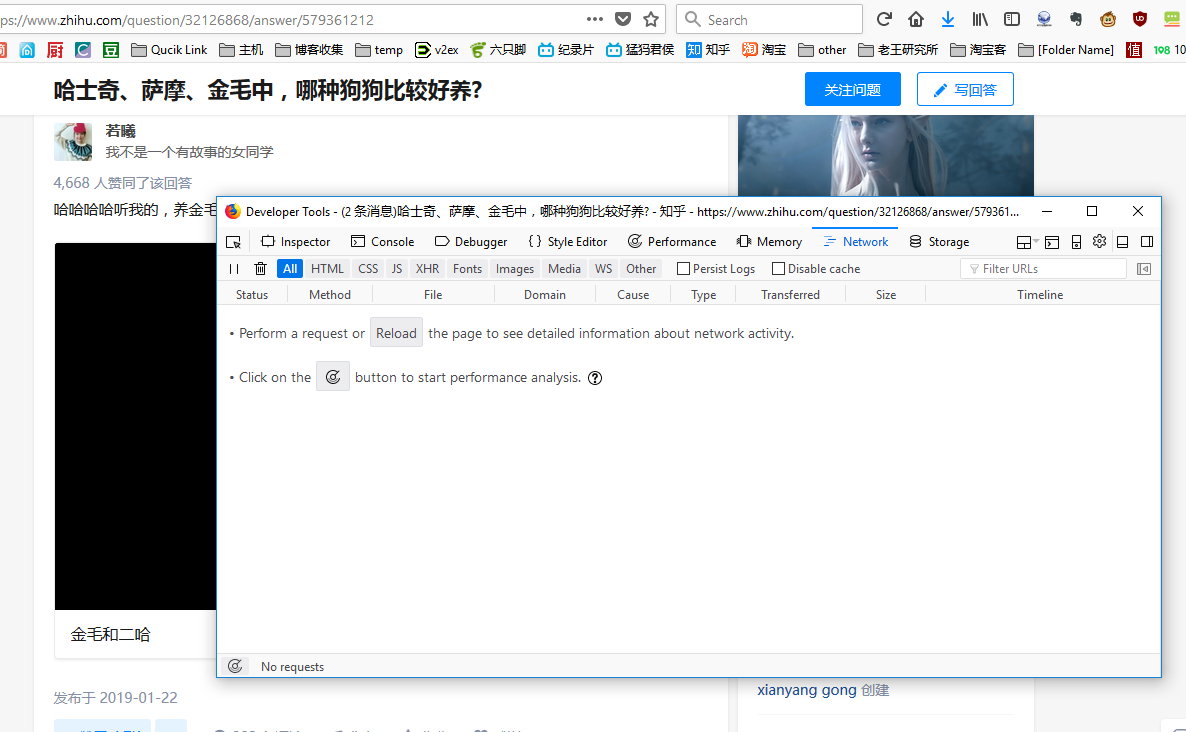Open the other bookmarks folder
This screenshot has height=732, width=1186.
pyautogui.click(x=822, y=49)
